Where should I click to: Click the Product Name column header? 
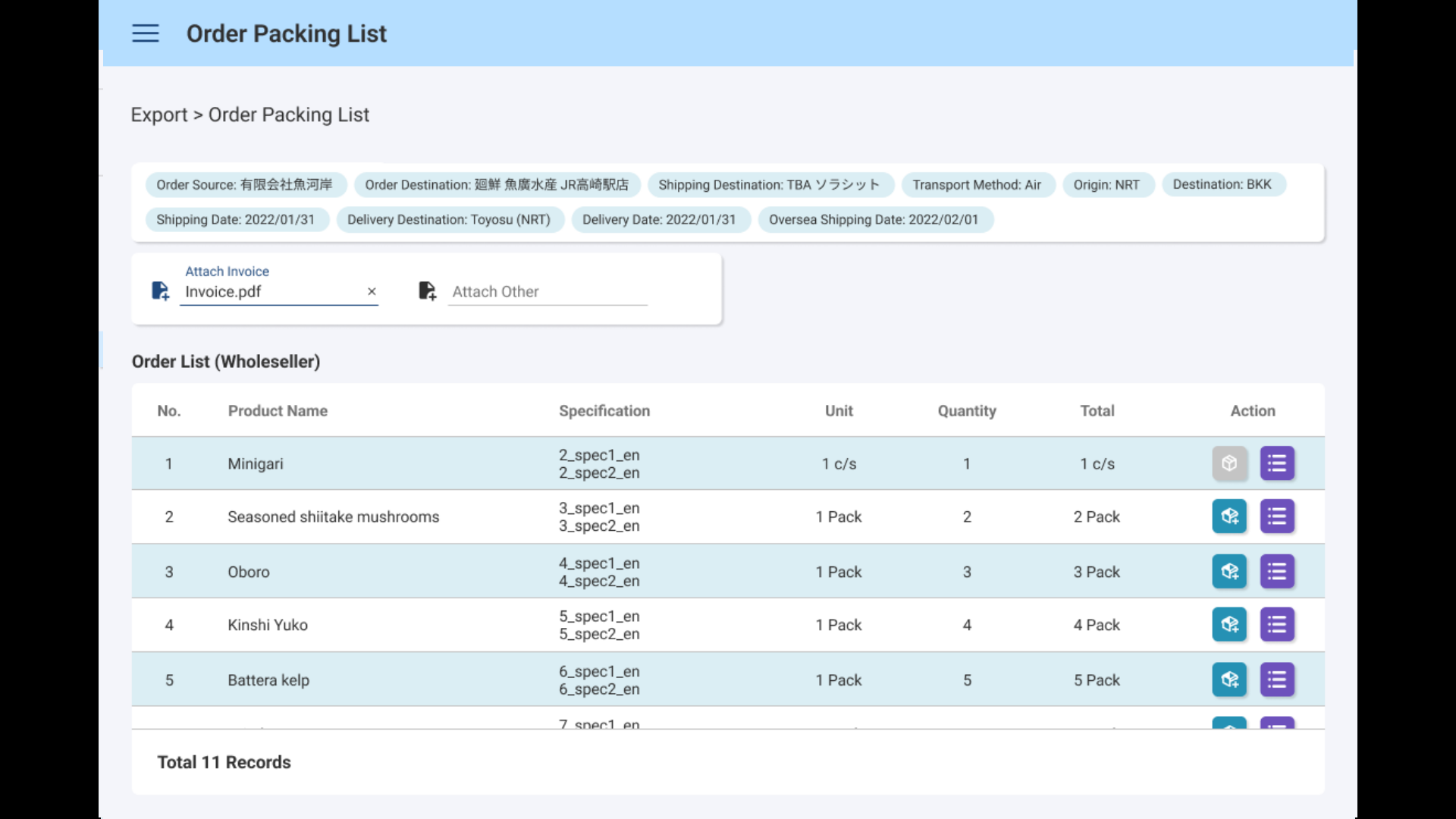[x=278, y=411]
